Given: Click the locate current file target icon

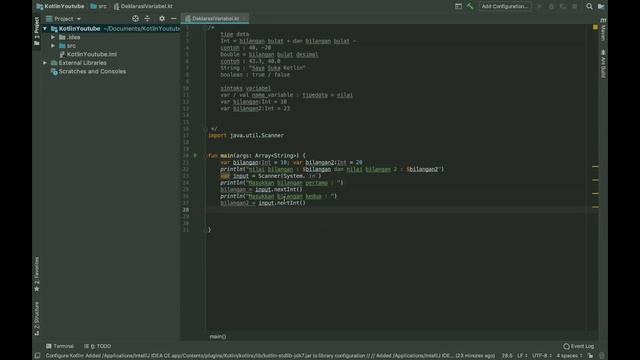Looking at the screenshot, I should point(135,19).
